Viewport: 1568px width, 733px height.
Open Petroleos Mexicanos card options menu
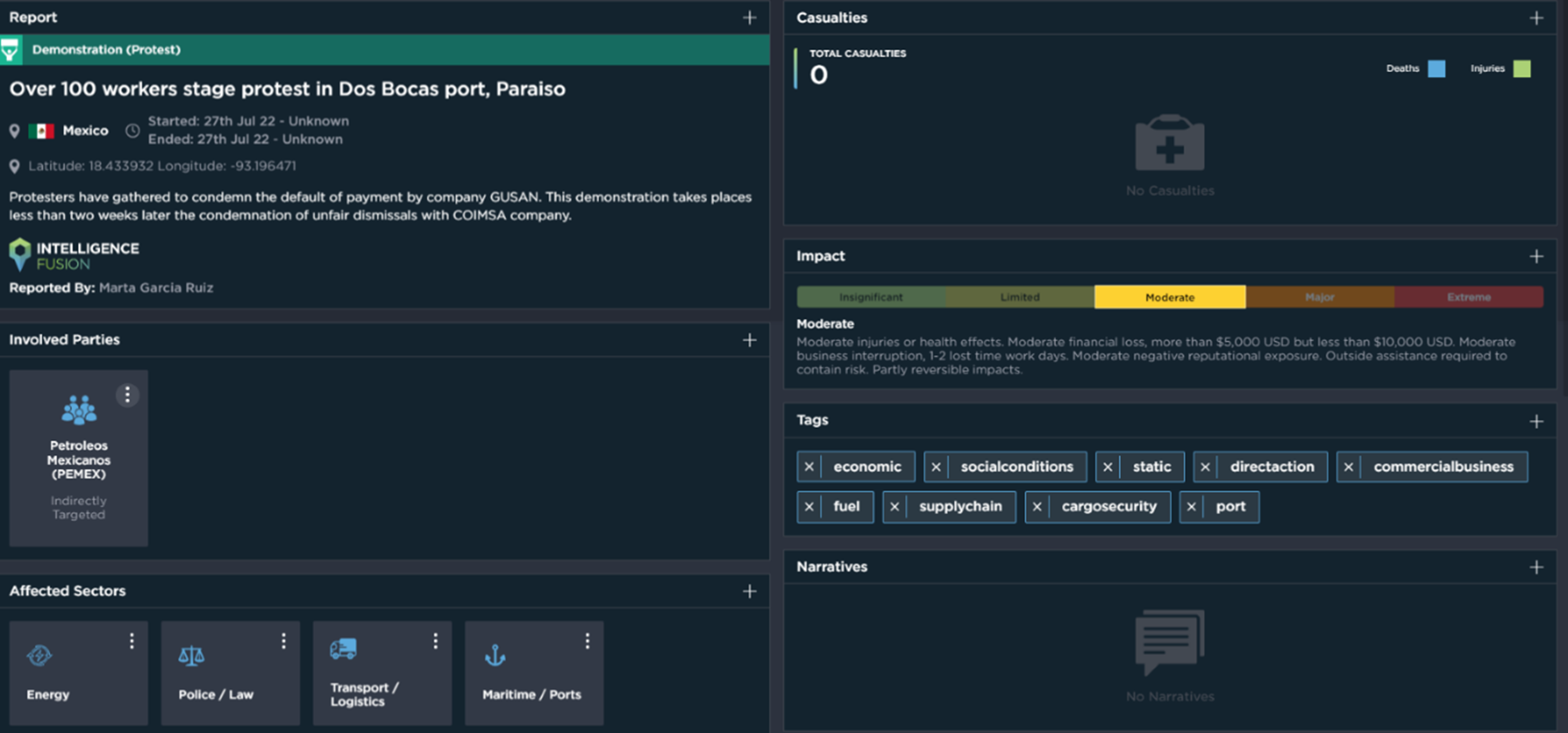pyautogui.click(x=127, y=395)
